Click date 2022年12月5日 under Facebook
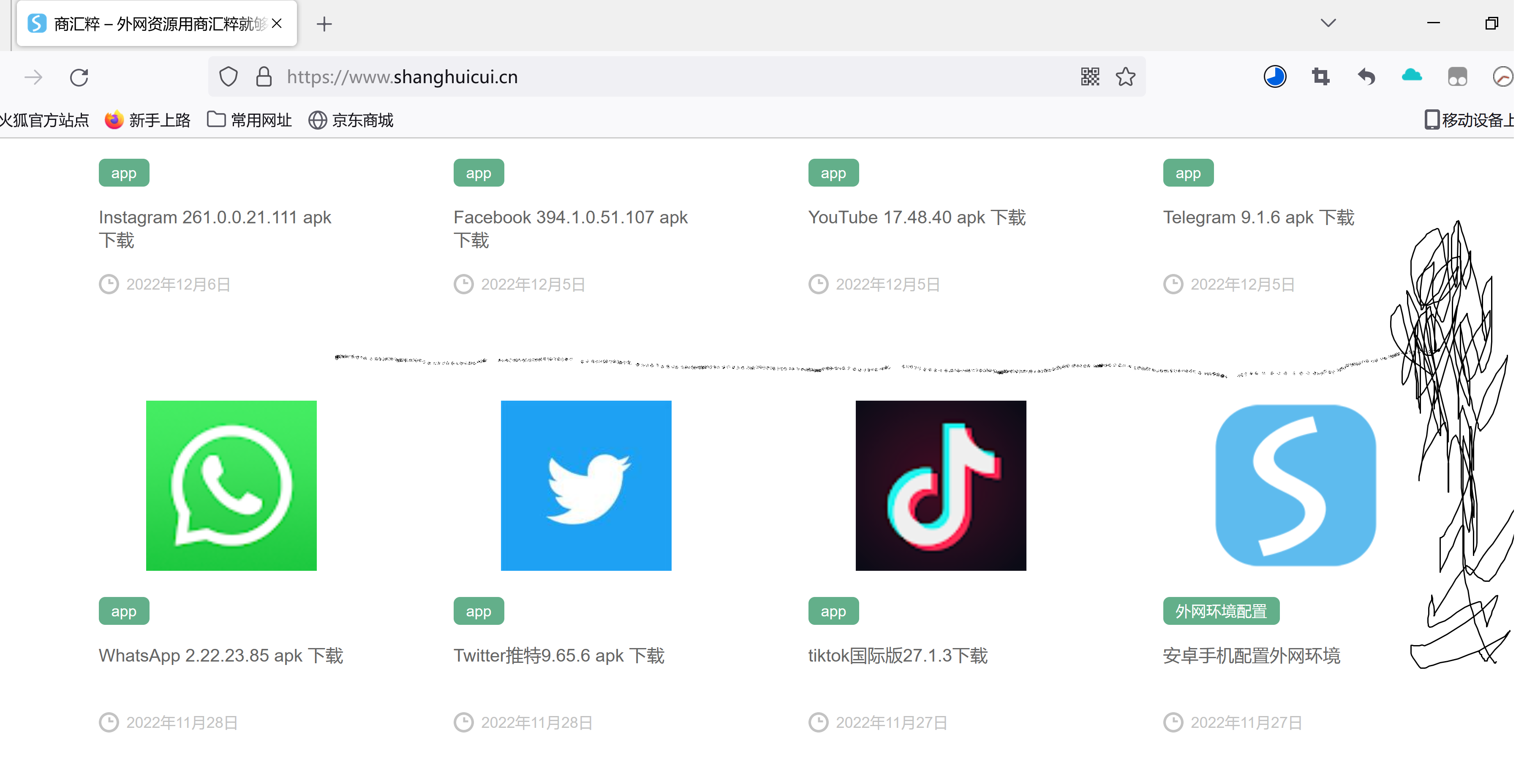The height and width of the screenshot is (784, 1516). click(533, 285)
